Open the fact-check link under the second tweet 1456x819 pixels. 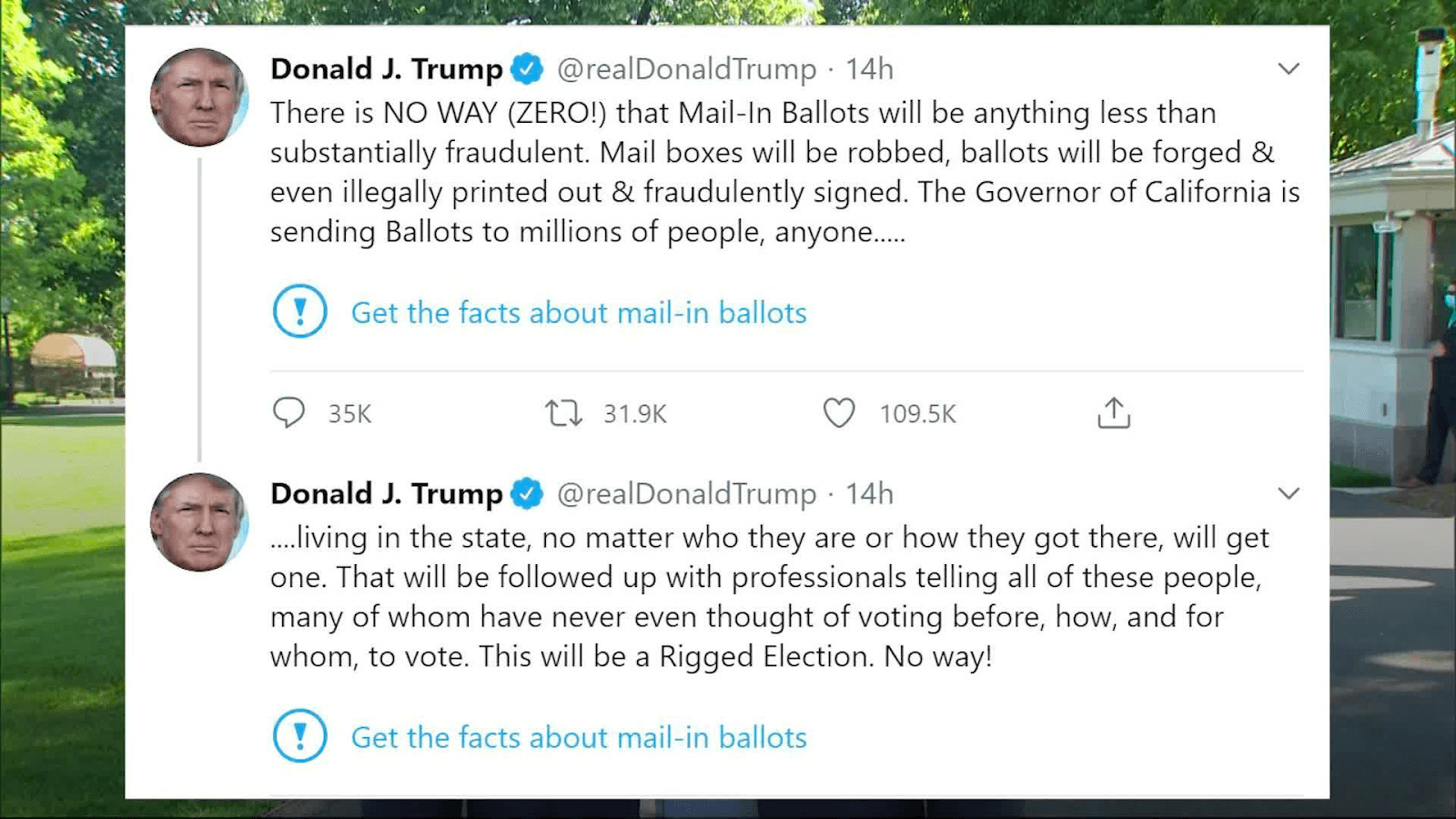coord(579,738)
